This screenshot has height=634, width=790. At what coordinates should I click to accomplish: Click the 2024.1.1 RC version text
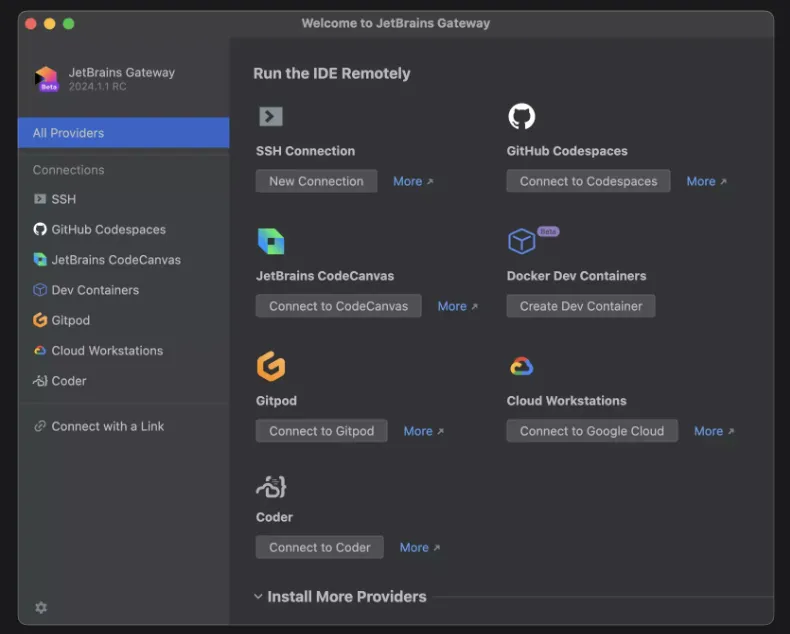coord(97,87)
